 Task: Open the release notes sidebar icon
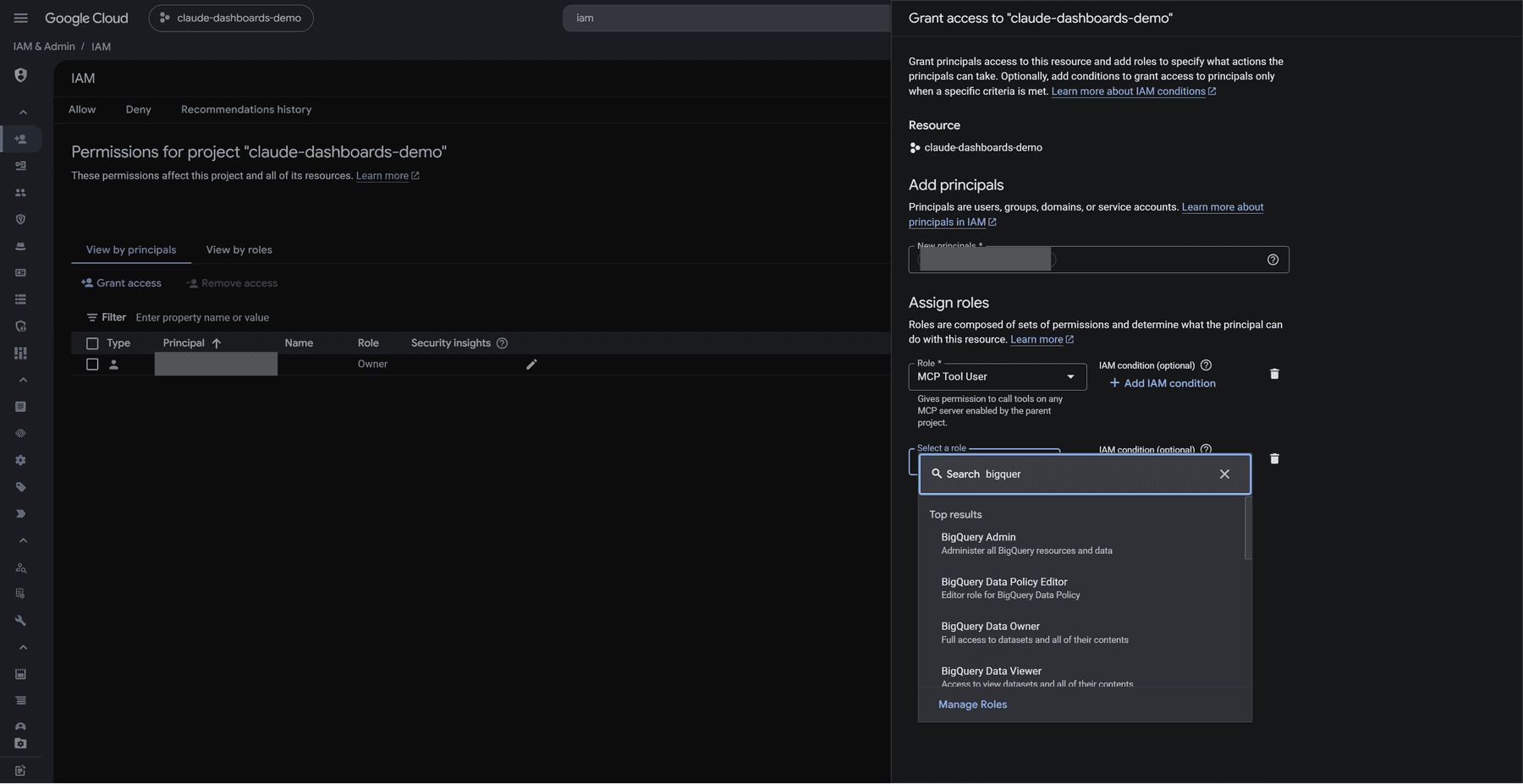coord(21,770)
